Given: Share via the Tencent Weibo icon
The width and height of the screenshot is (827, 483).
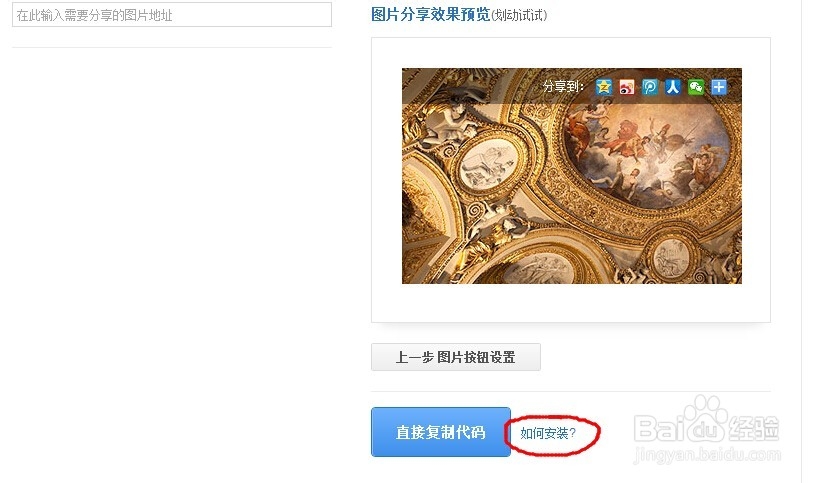Looking at the screenshot, I should [x=649, y=86].
